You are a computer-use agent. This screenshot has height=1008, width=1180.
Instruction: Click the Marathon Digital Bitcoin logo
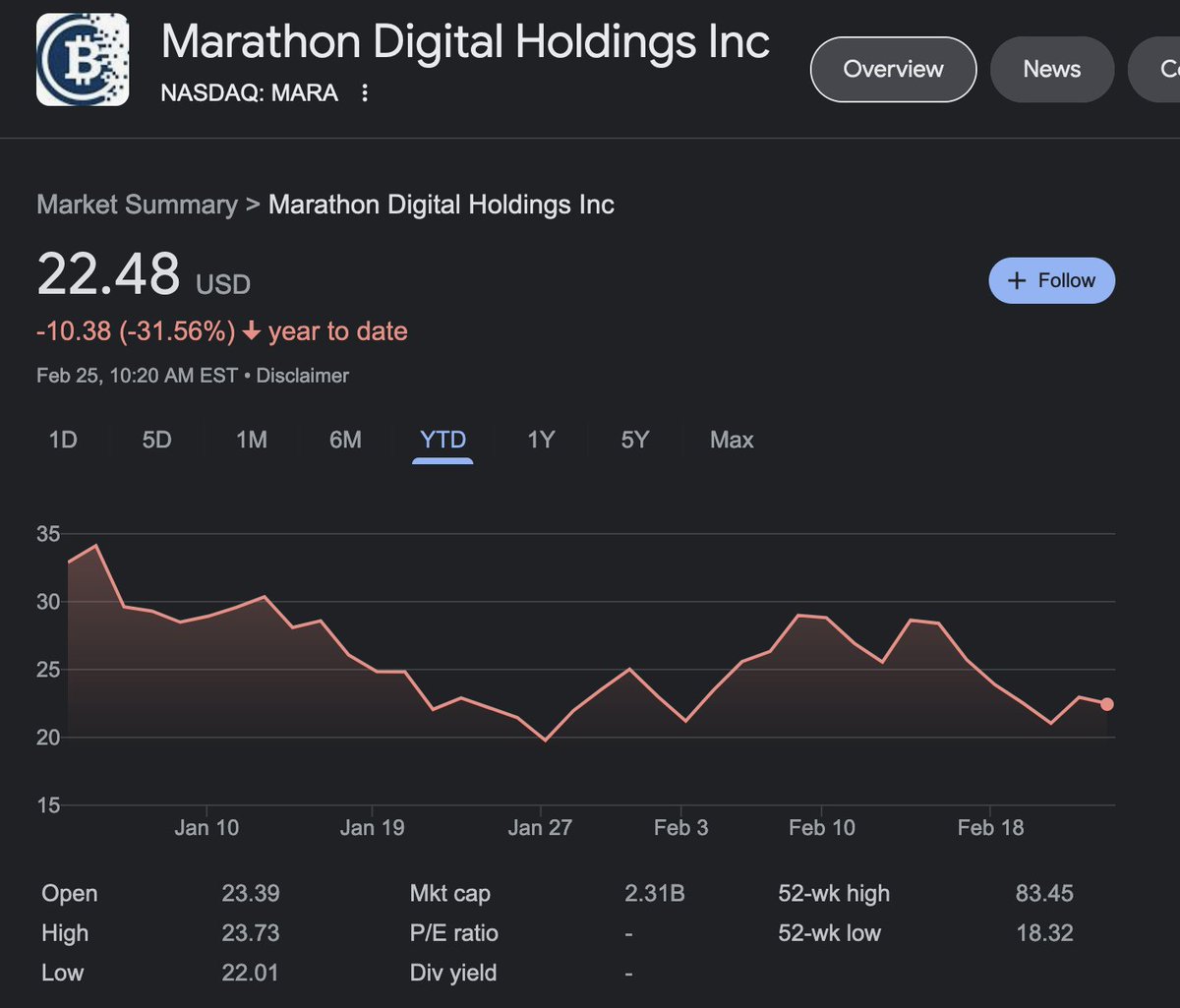tap(83, 59)
